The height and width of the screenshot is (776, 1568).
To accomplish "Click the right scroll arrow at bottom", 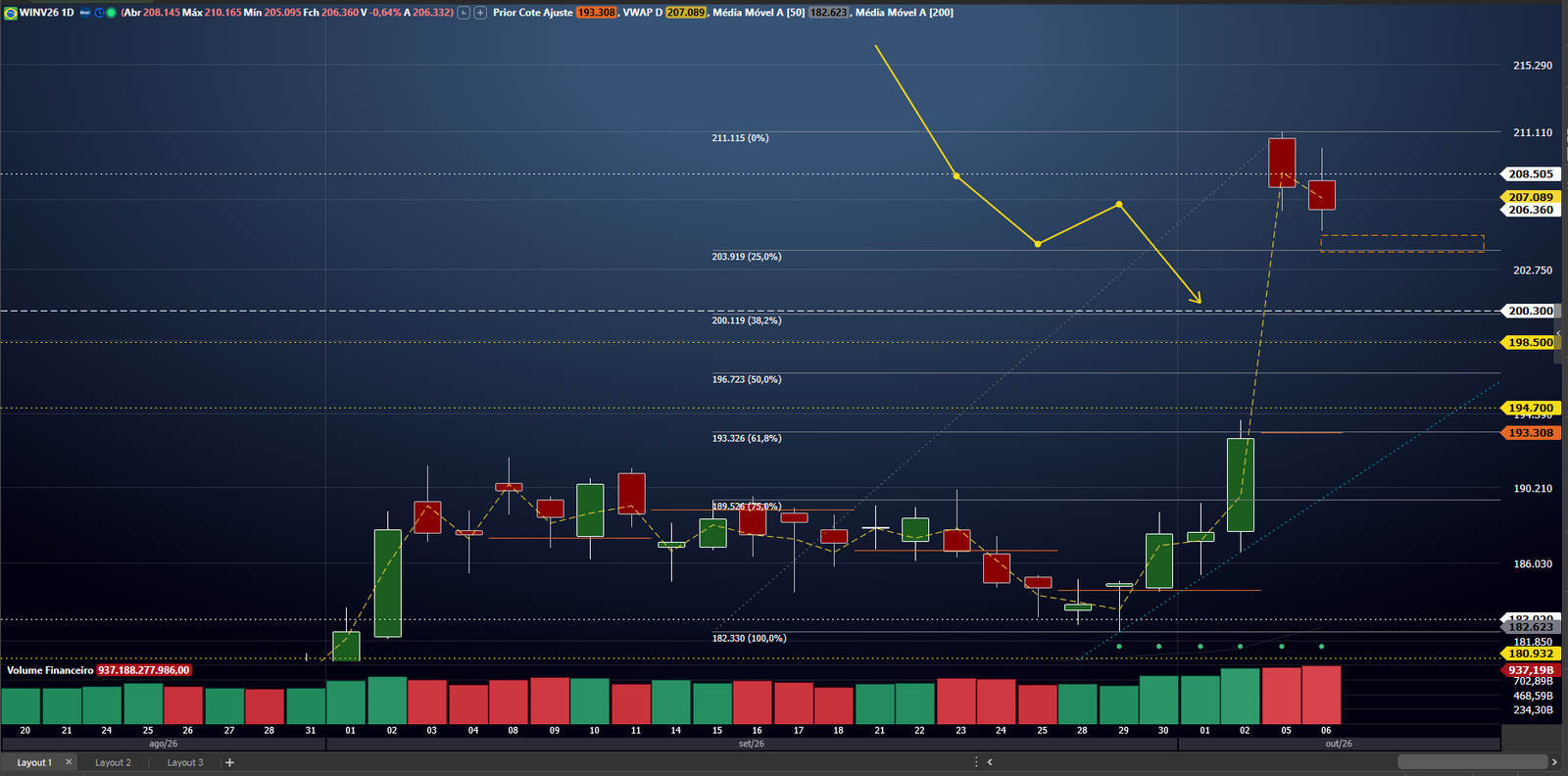I will (x=1553, y=761).
